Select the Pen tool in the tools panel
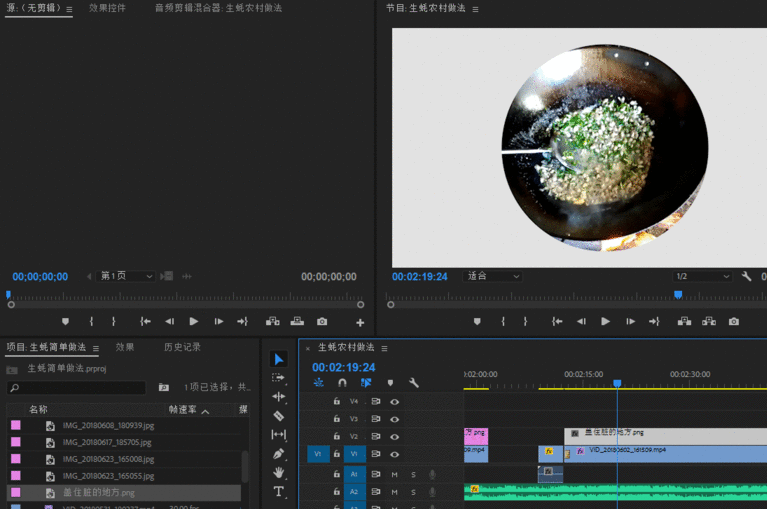The height and width of the screenshot is (509, 767). click(x=279, y=453)
